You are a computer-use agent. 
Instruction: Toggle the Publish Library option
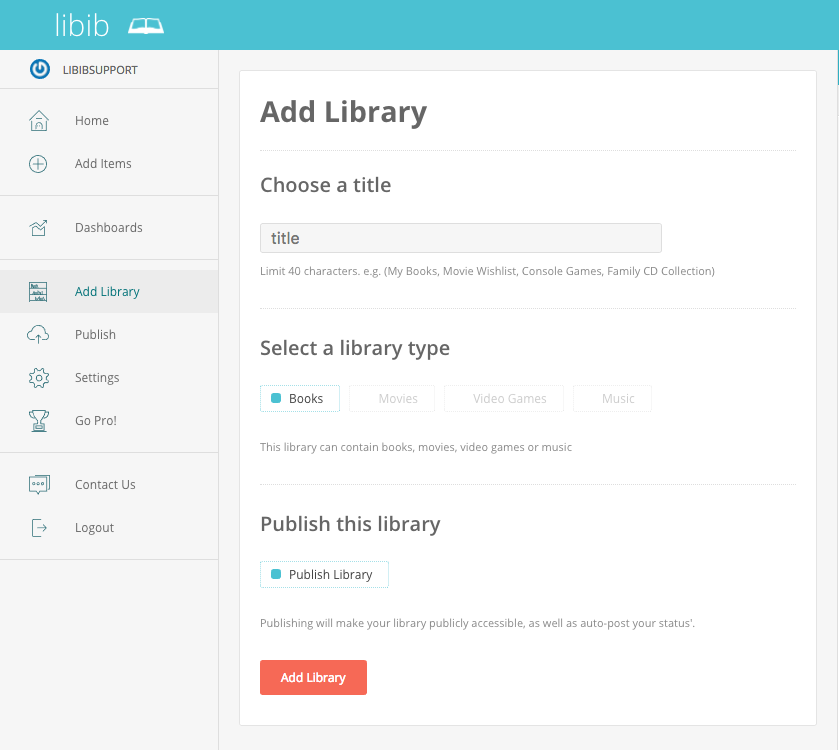click(x=324, y=575)
